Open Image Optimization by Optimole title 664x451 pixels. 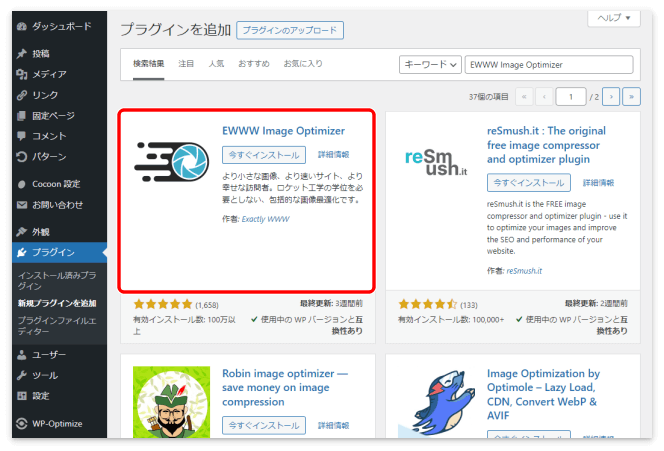click(543, 394)
